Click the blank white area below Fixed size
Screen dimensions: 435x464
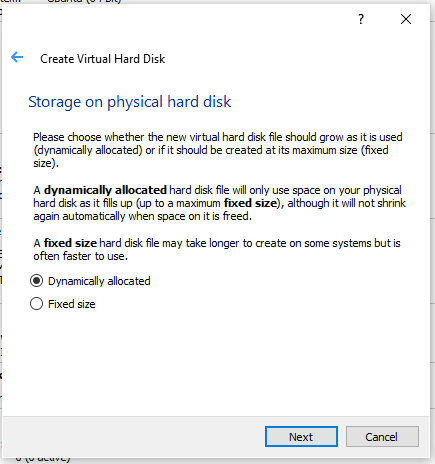[216, 363]
